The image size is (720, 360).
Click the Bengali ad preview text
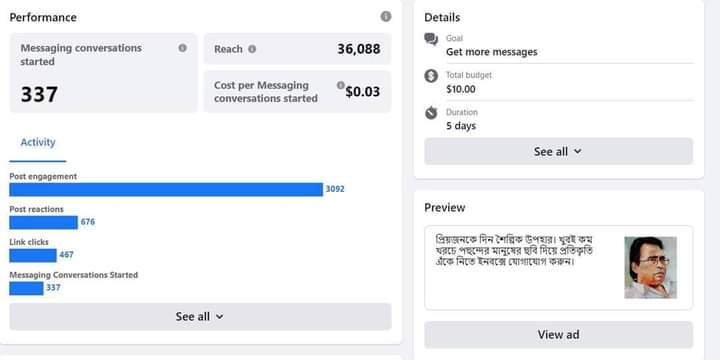click(514, 251)
